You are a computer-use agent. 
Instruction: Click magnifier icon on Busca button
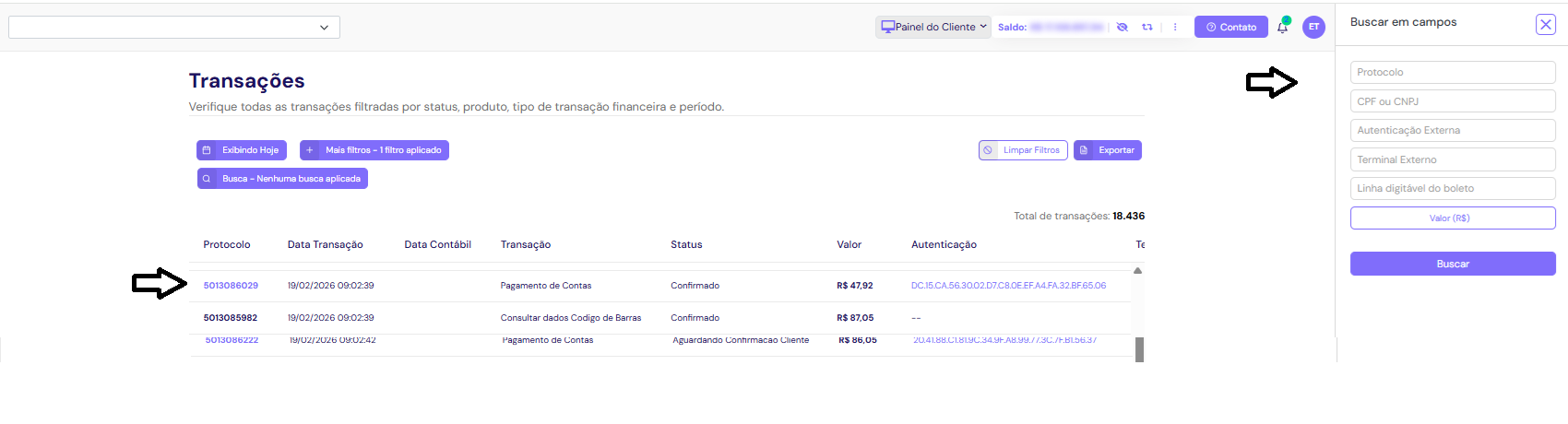click(207, 179)
